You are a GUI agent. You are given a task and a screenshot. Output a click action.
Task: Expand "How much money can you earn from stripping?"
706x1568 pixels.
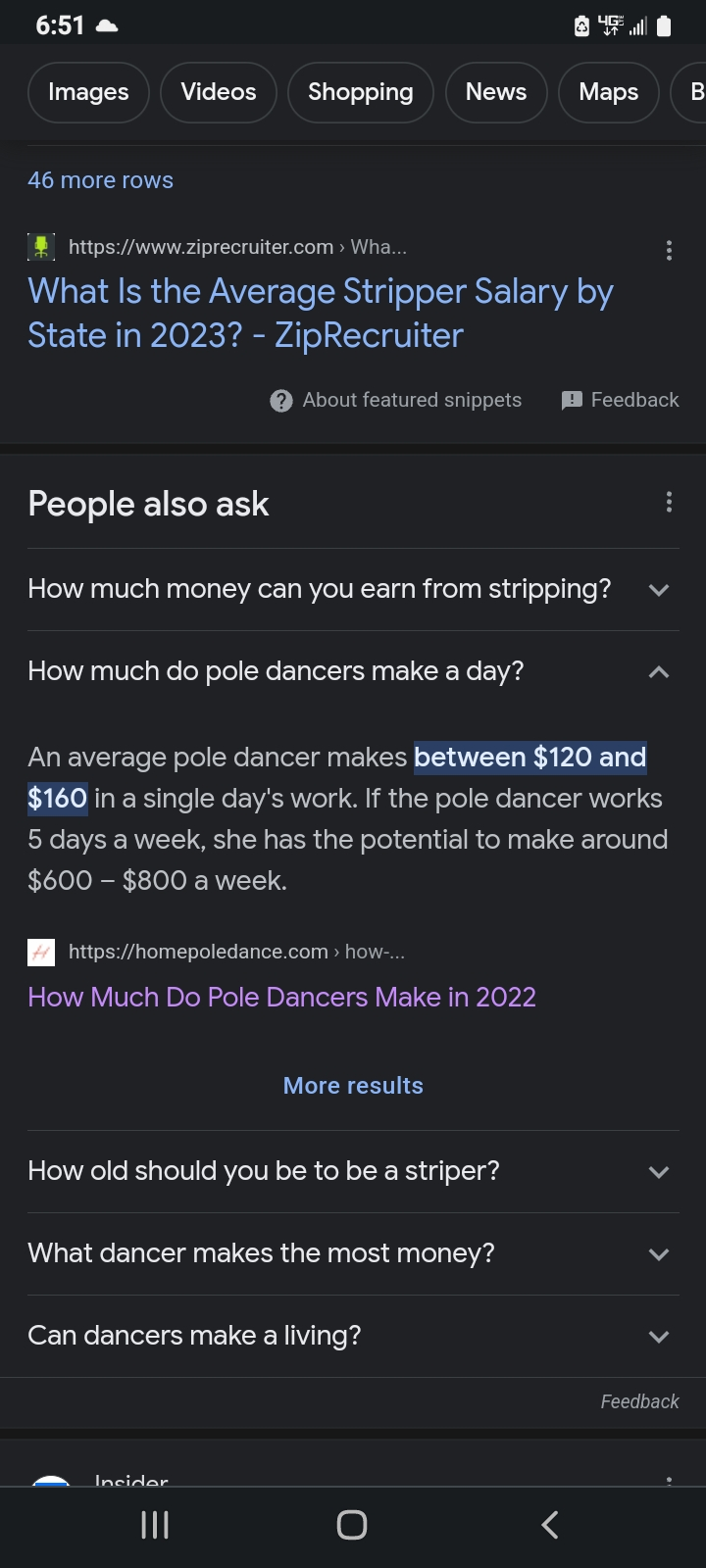click(x=353, y=589)
